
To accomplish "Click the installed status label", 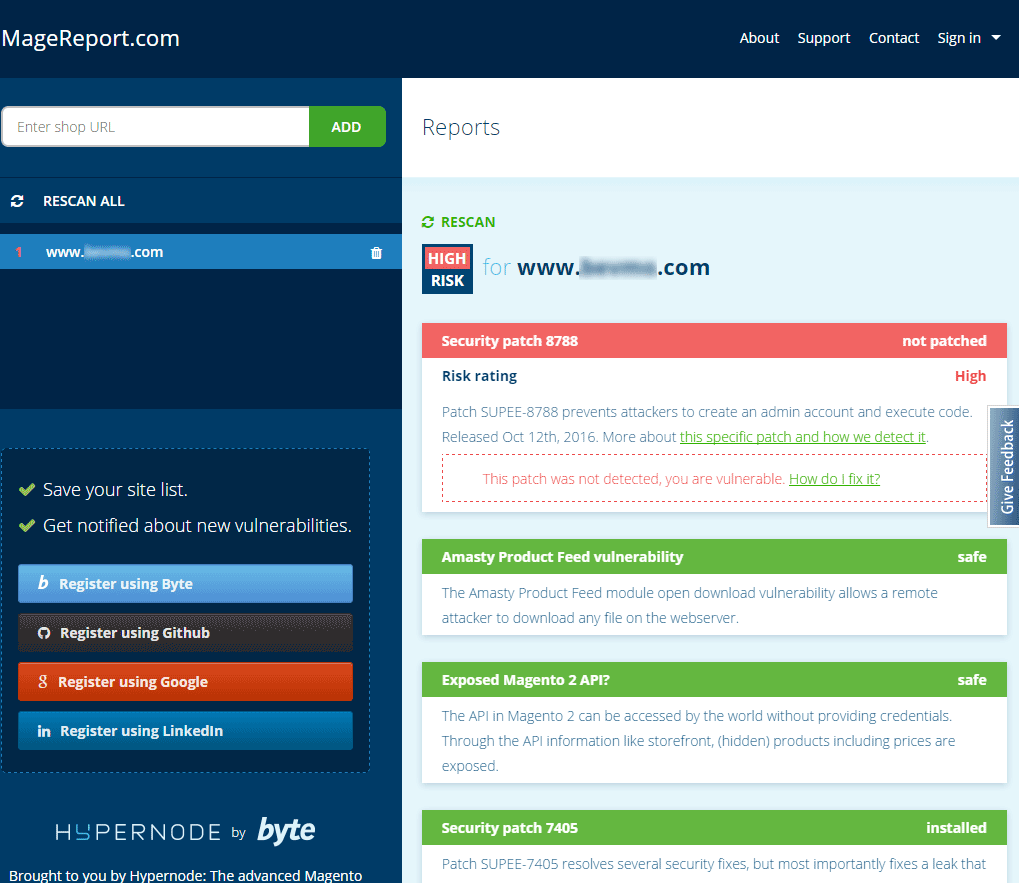I will (956, 827).
